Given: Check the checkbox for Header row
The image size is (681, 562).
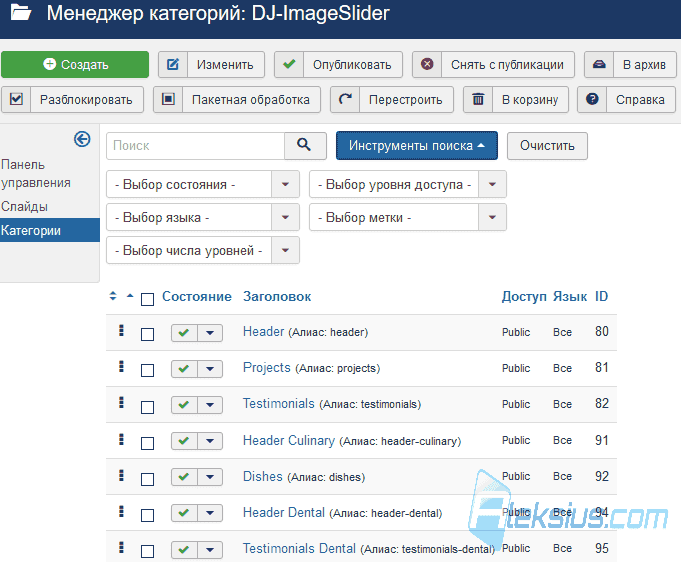Looking at the screenshot, I should tap(147, 334).
